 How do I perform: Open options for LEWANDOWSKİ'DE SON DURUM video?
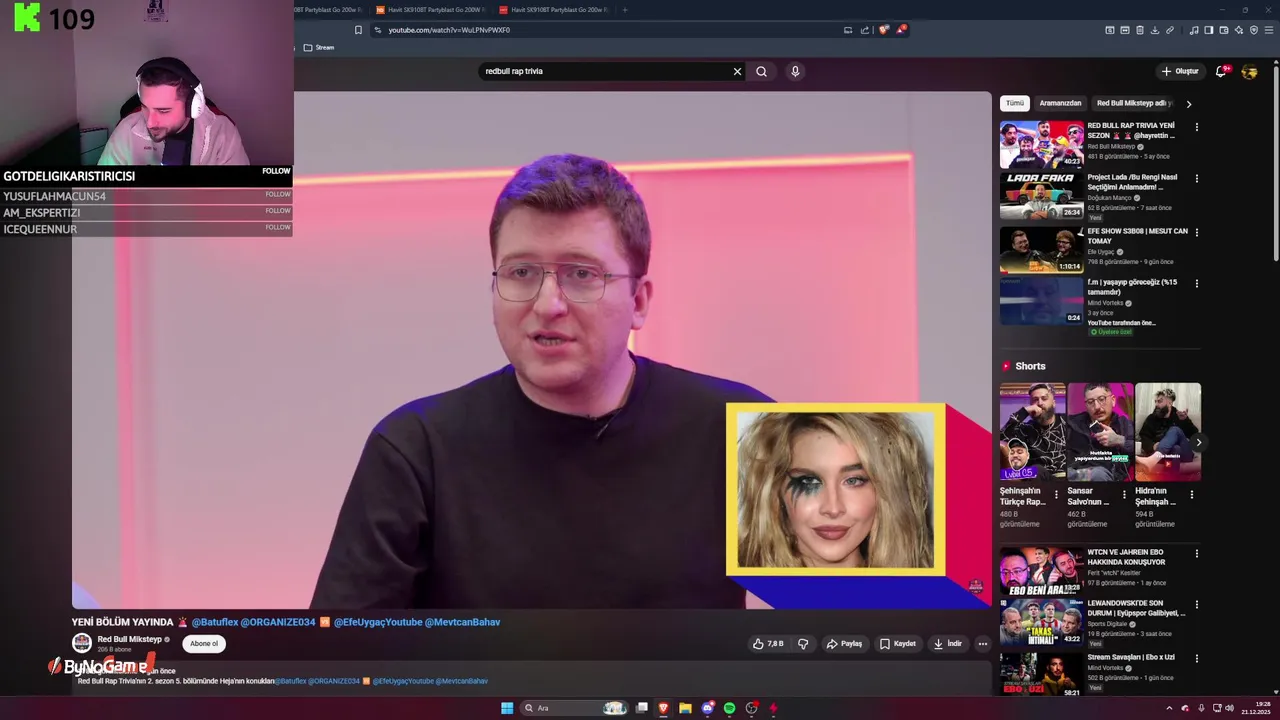tap(1196, 605)
